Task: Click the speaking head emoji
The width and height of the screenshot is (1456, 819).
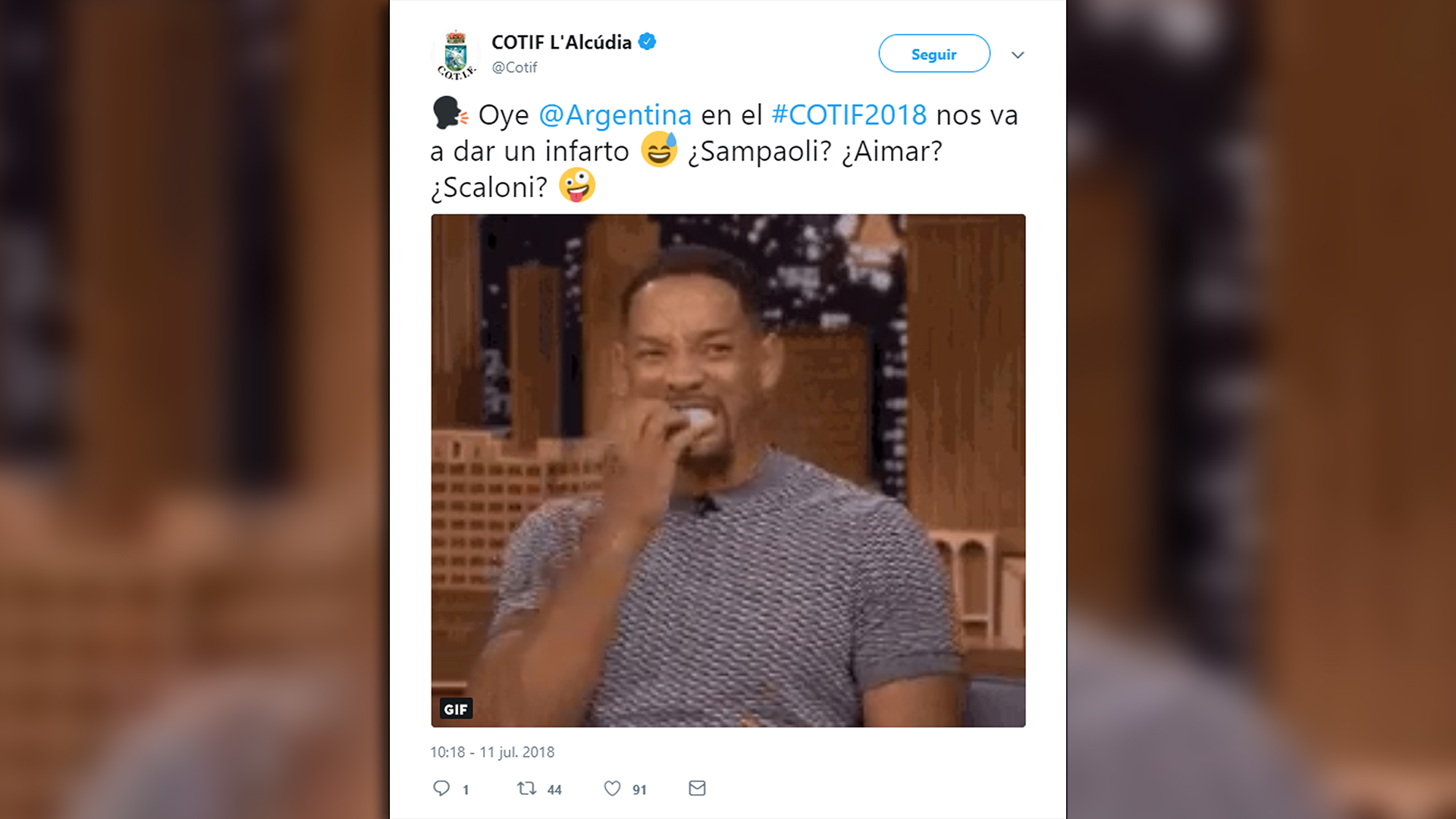Action: pyautogui.click(x=450, y=113)
